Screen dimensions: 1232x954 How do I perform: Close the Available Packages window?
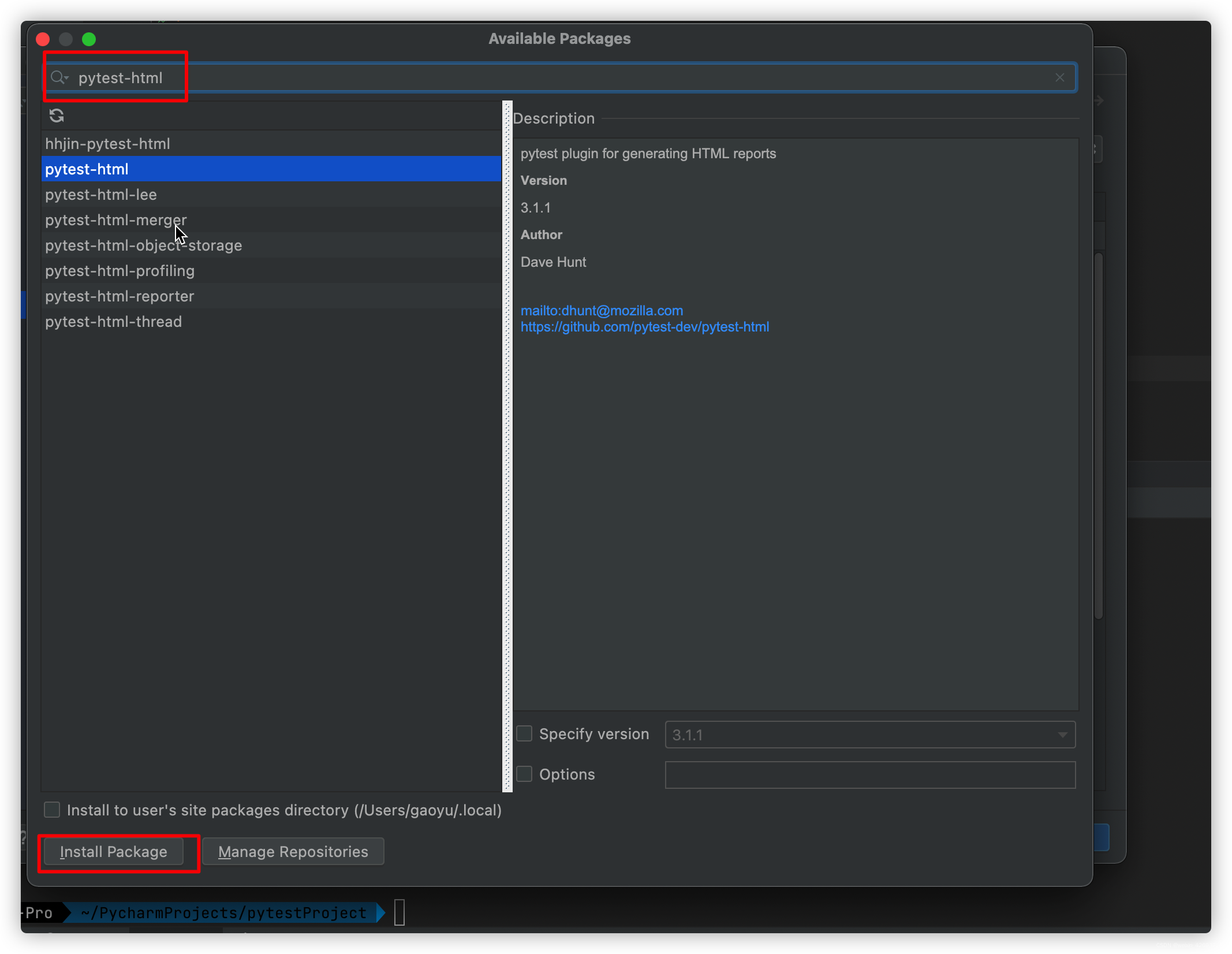coord(43,39)
